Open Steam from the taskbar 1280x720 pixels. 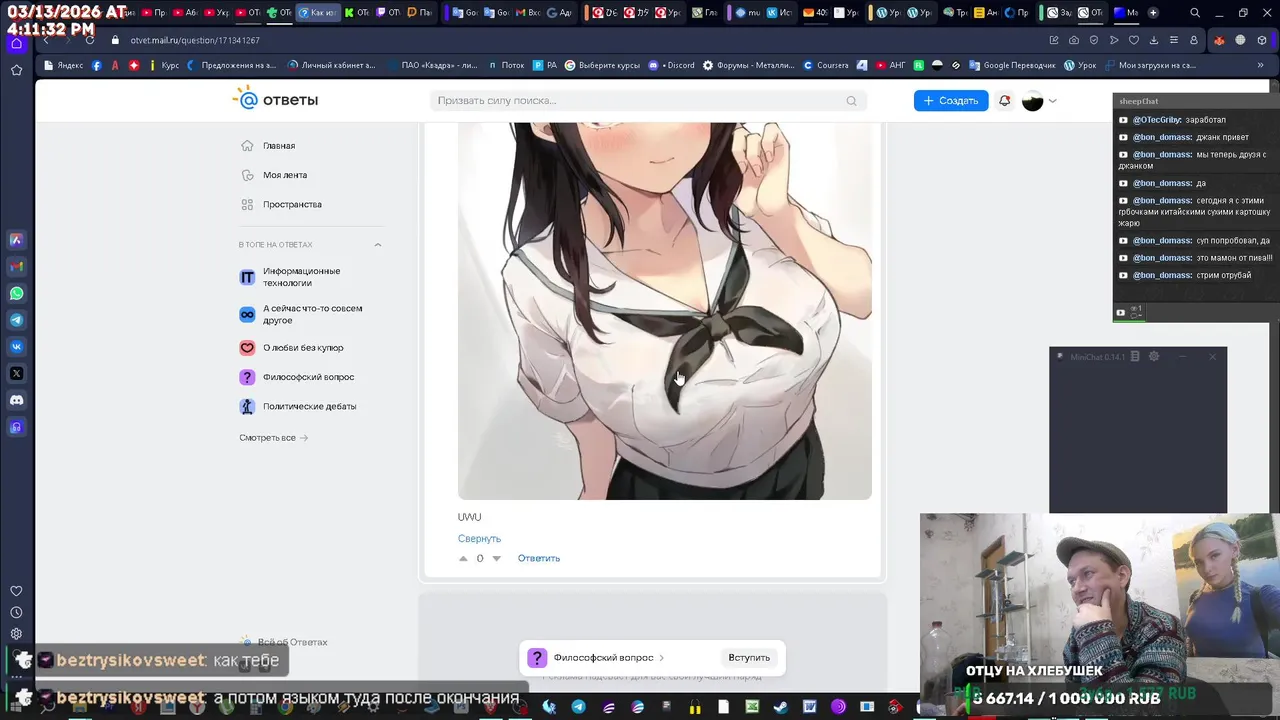pyautogui.click(x=780, y=707)
